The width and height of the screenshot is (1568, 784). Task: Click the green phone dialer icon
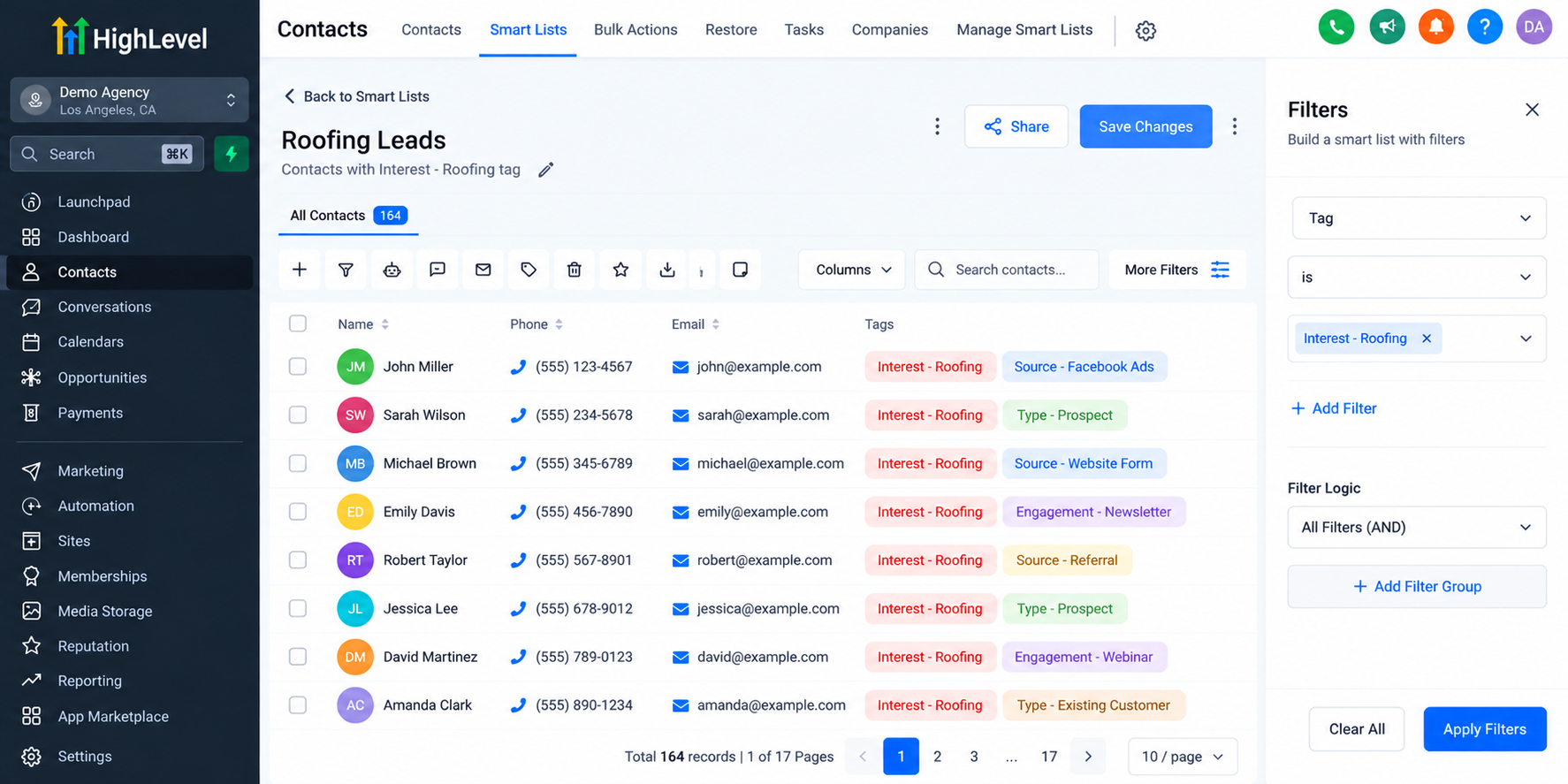tap(1336, 27)
